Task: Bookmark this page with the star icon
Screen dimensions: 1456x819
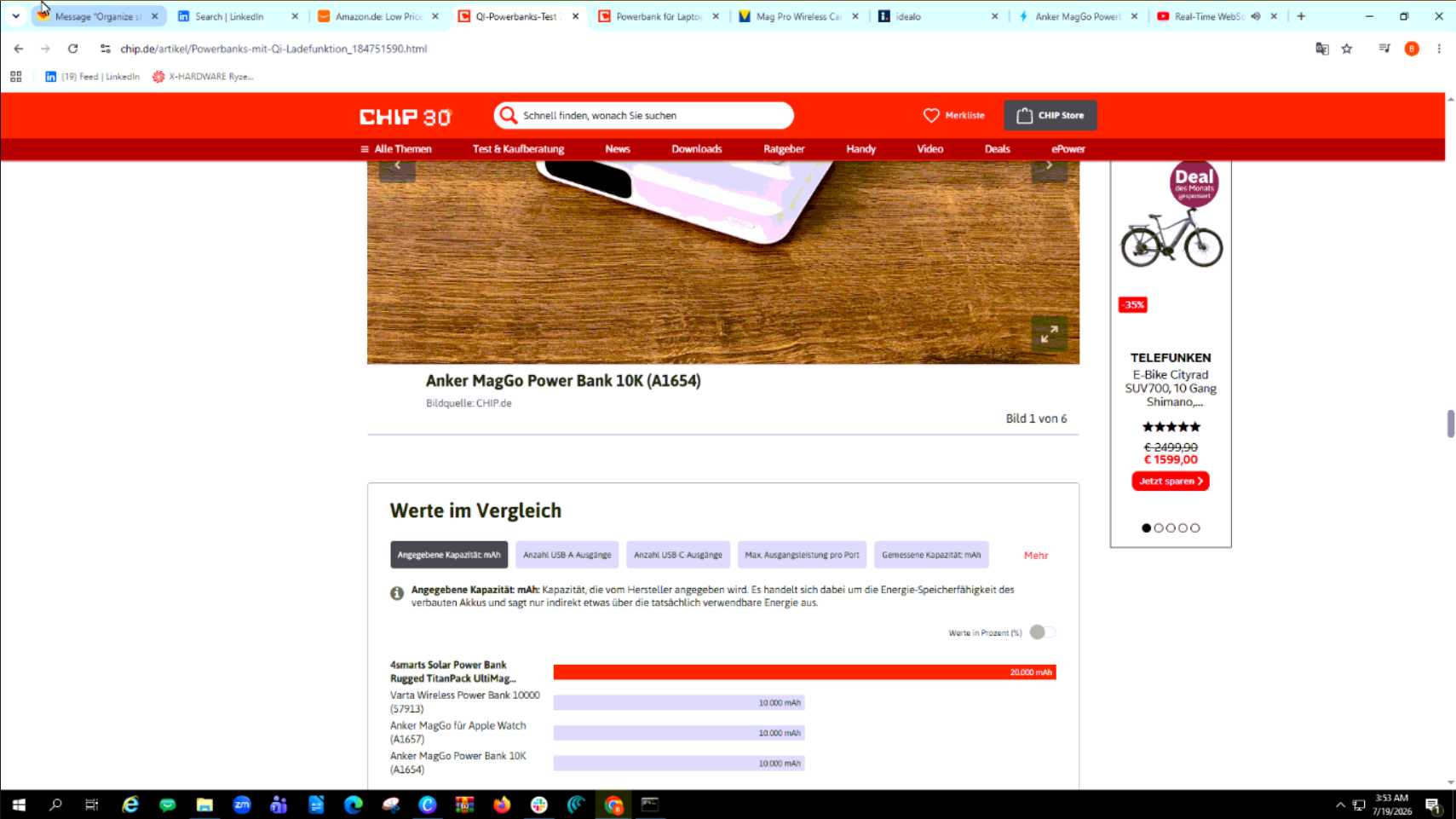Action: [1347, 49]
